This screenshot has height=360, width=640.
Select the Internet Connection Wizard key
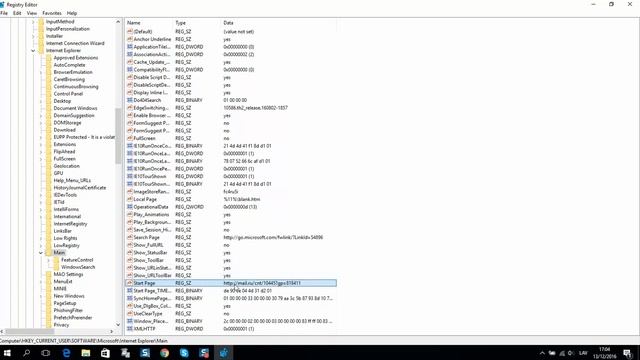coord(75,43)
